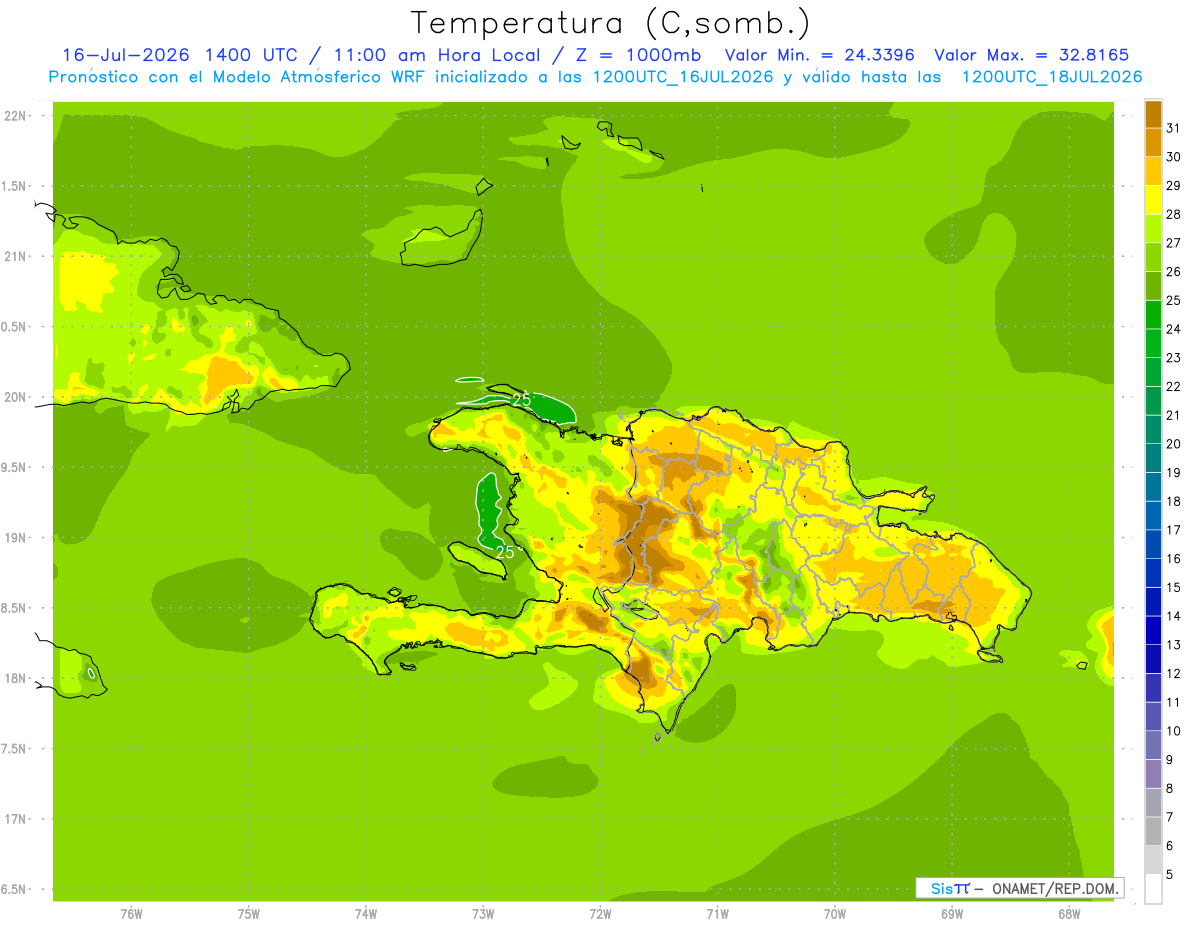Click the "74W" longitude label
1200x927 pixels.
tap(366, 914)
